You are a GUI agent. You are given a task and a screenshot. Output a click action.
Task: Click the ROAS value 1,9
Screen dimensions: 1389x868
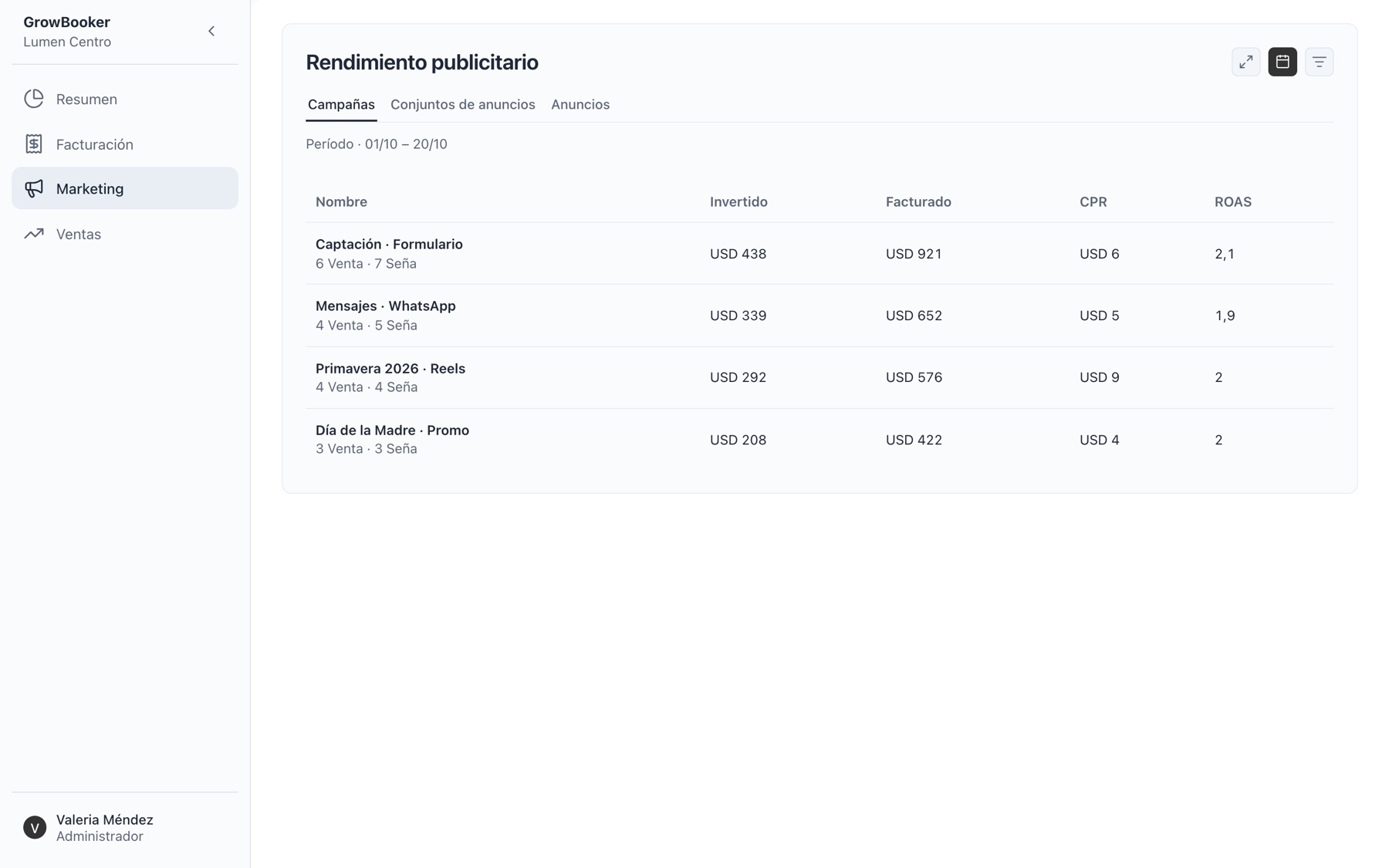click(x=1225, y=316)
